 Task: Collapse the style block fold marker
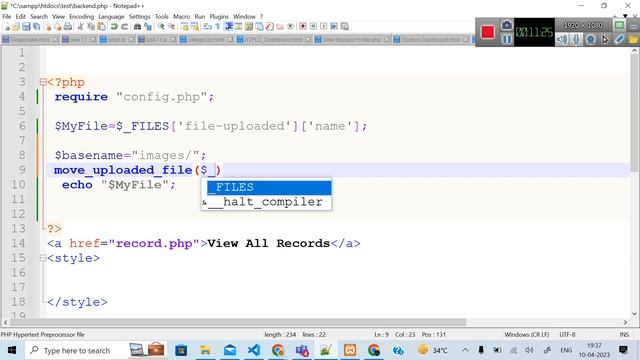(x=43, y=258)
